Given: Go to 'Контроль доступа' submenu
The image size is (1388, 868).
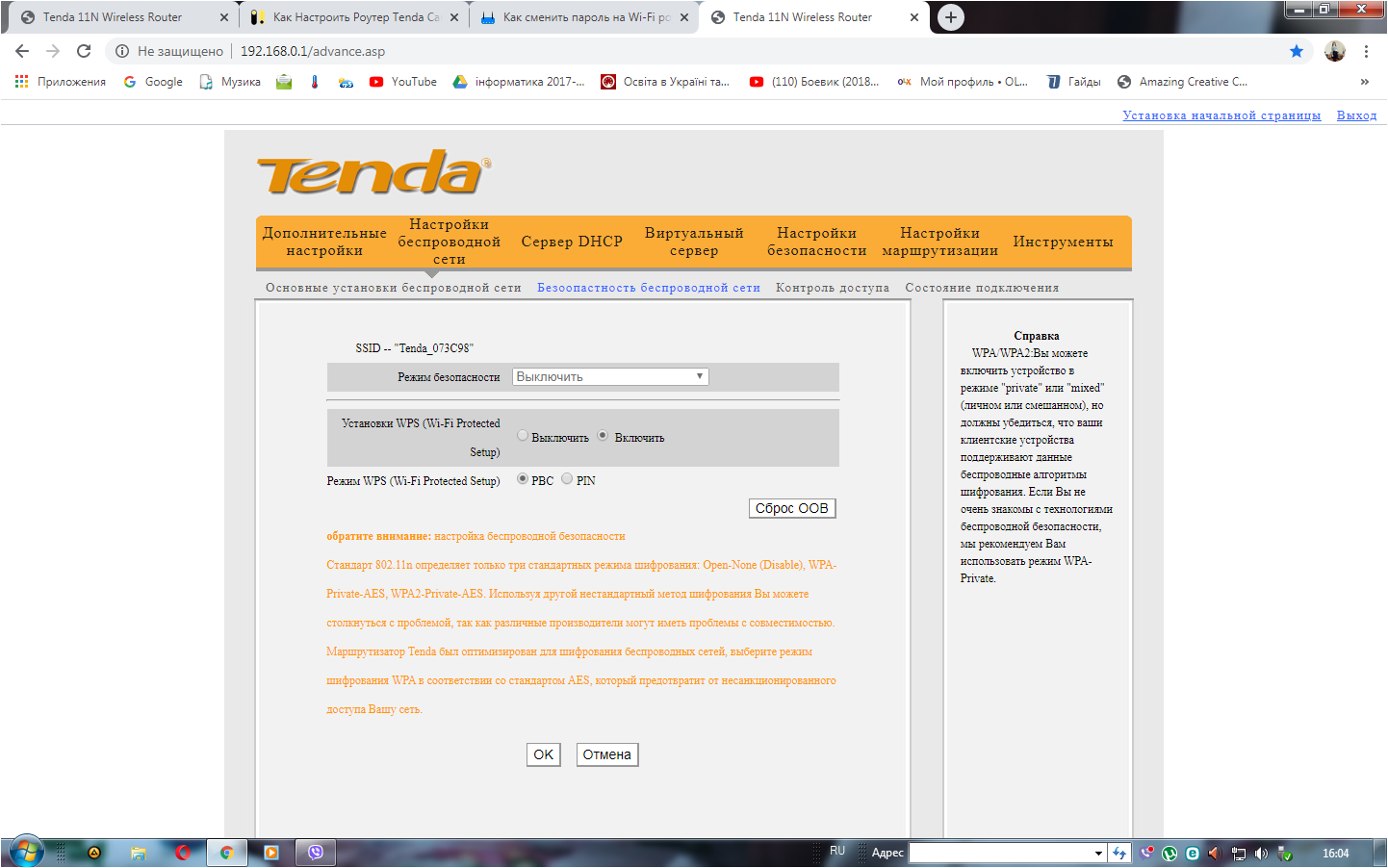Looking at the screenshot, I should tap(833, 288).
